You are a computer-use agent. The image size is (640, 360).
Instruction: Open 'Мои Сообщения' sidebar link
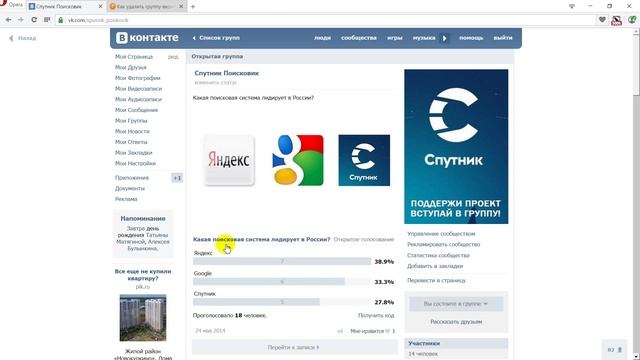pyautogui.click(x=136, y=110)
